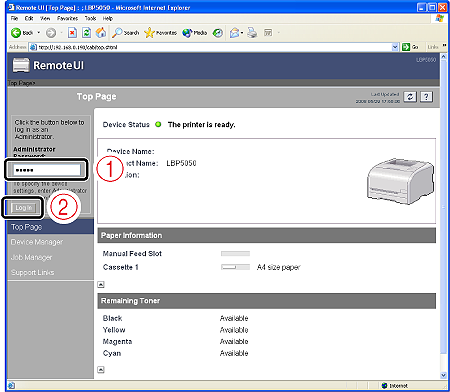Click Cassette 1 paper level bar
This screenshot has height=392, width=450.
235,267
